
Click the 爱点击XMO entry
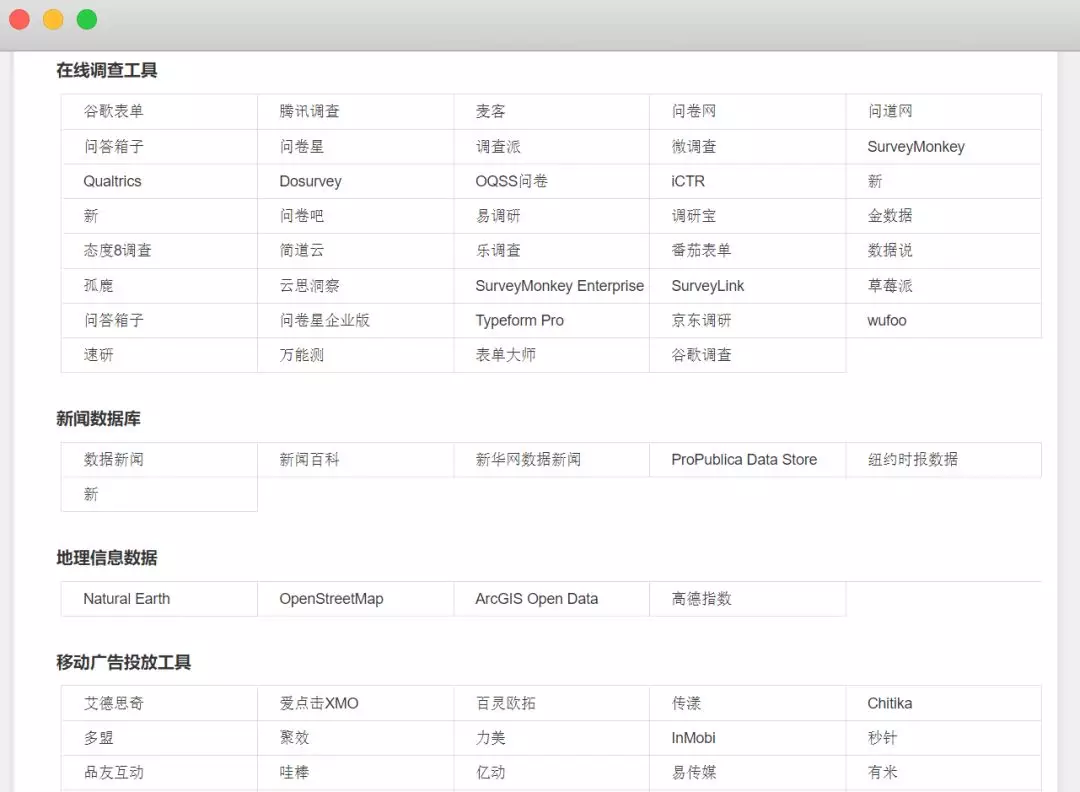[x=319, y=703]
